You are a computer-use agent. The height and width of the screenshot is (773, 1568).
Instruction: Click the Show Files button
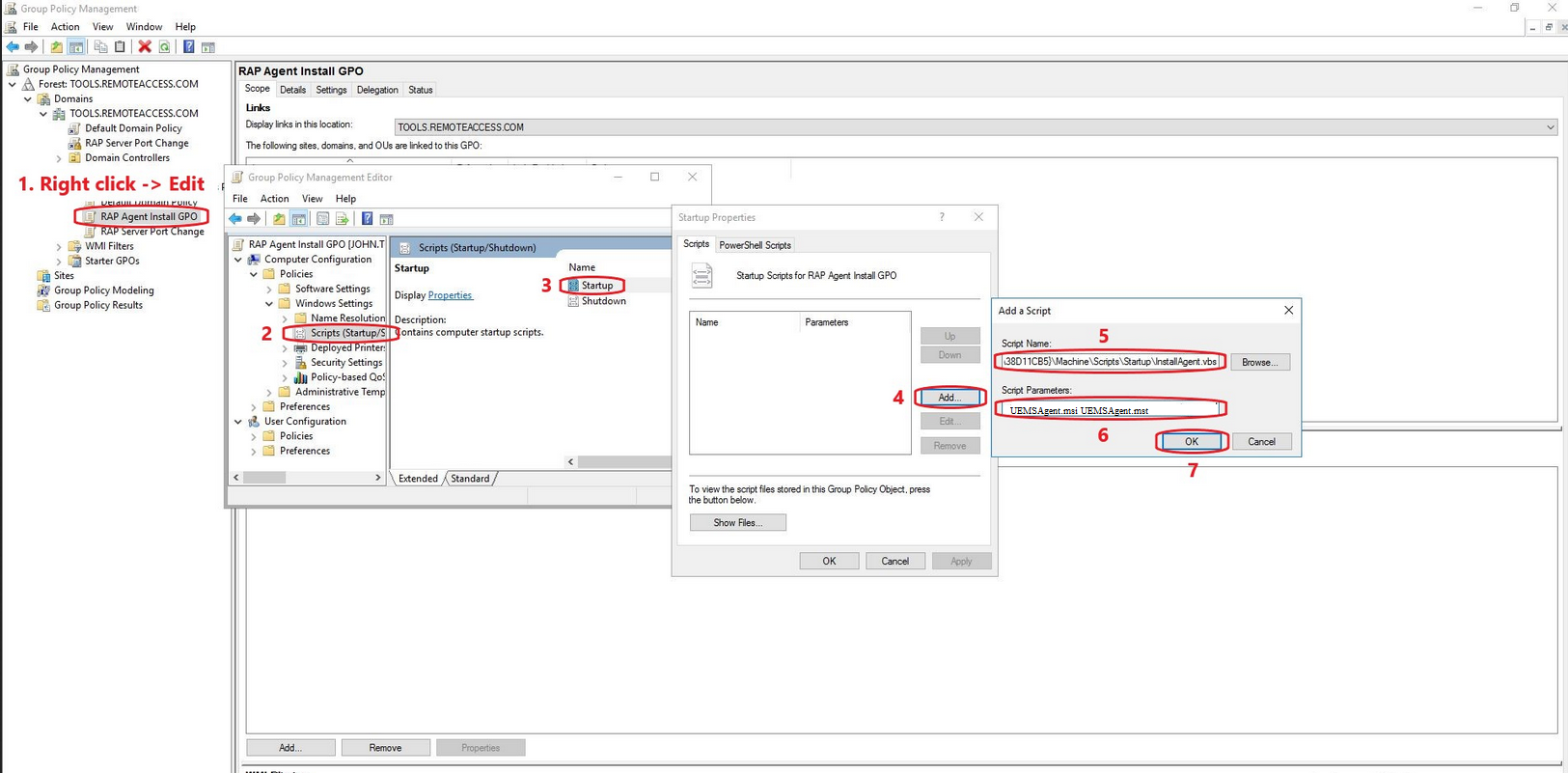pyautogui.click(x=738, y=523)
